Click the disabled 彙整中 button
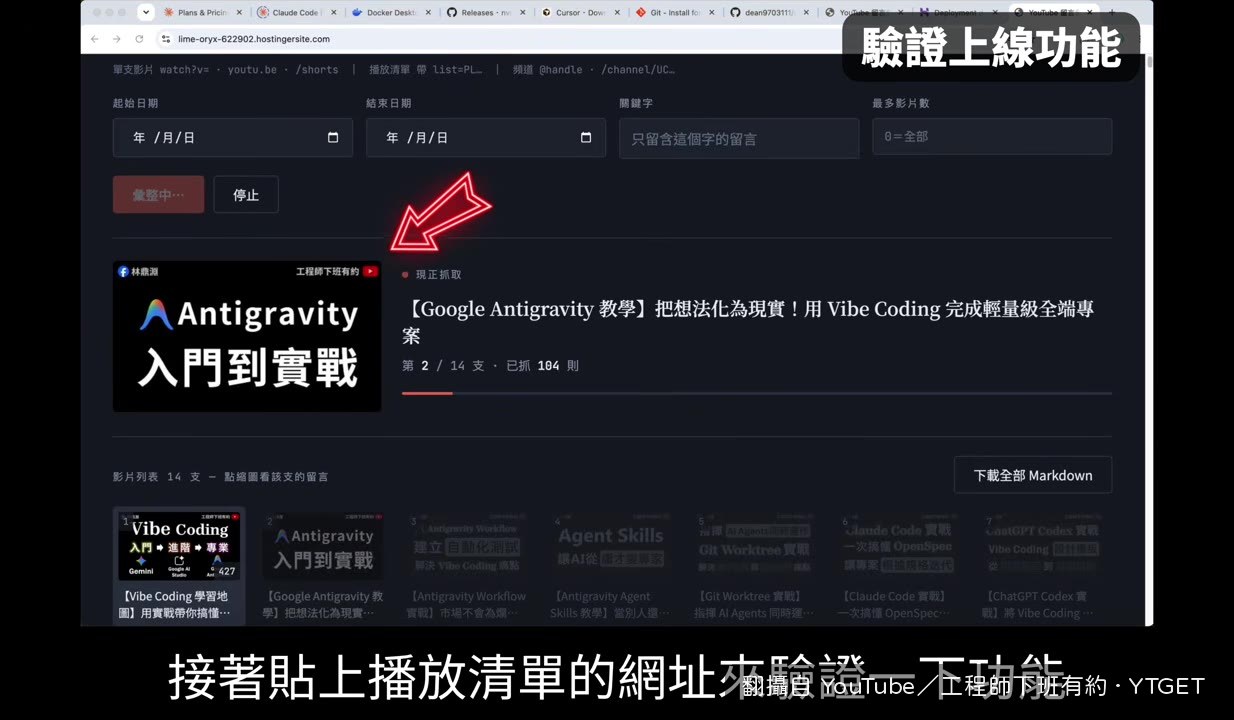The height and width of the screenshot is (720, 1234). 159,194
